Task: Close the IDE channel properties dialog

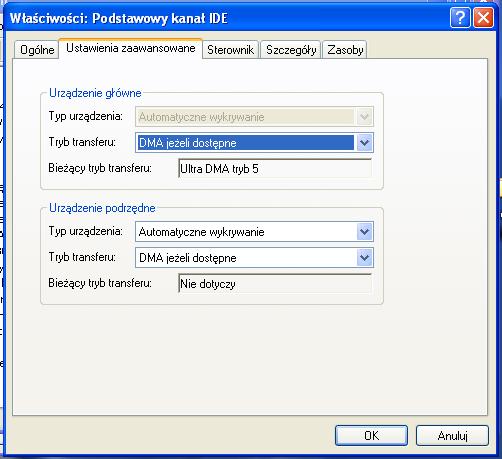Action: (x=483, y=18)
